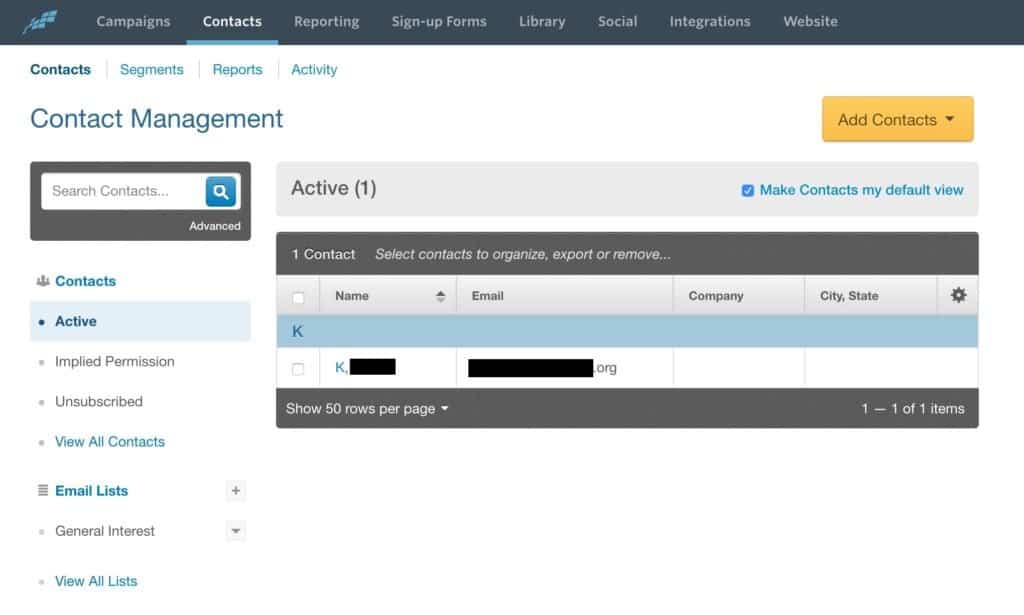Screen dimensions: 1024x615
Task: Select Unsubscribed in the sidebar
Action: pos(99,402)
